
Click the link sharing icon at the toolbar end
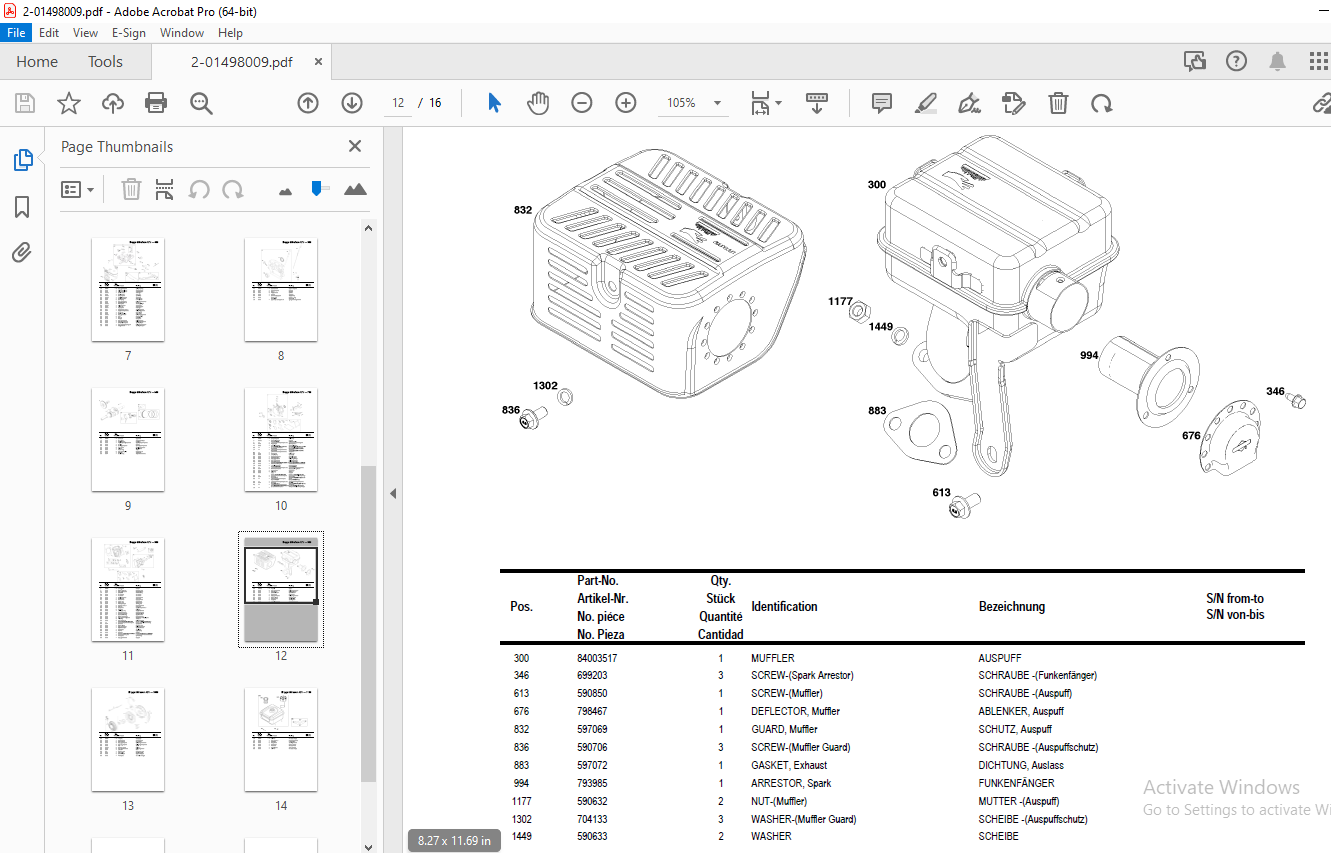1322,103
